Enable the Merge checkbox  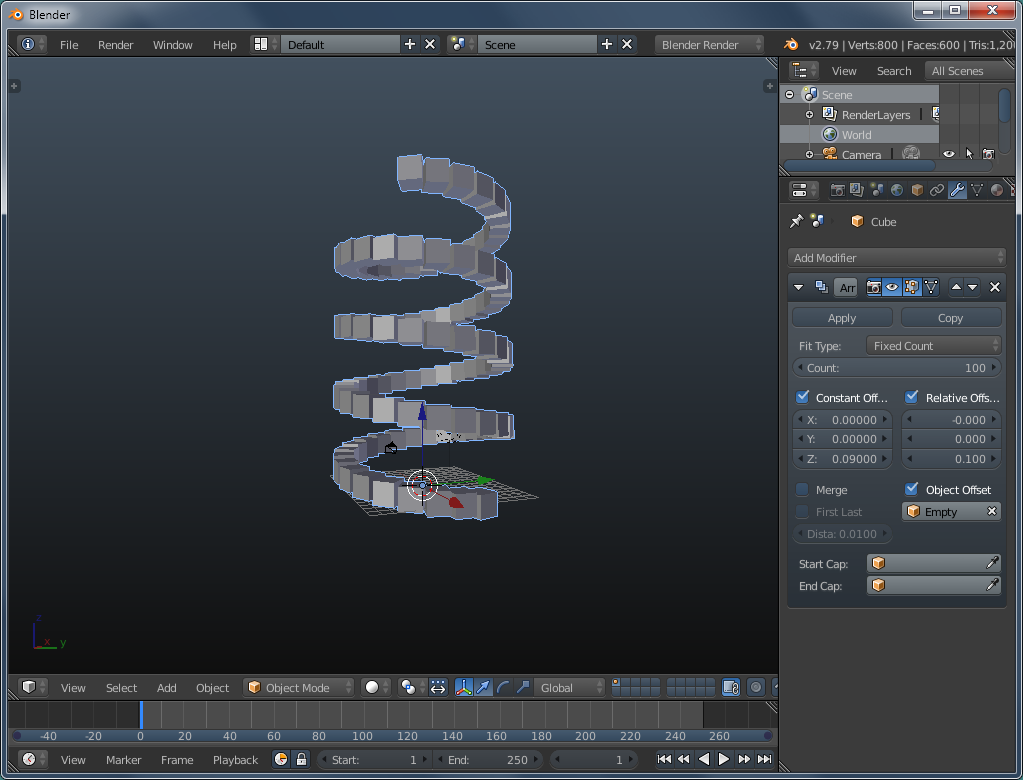[802, 489]
